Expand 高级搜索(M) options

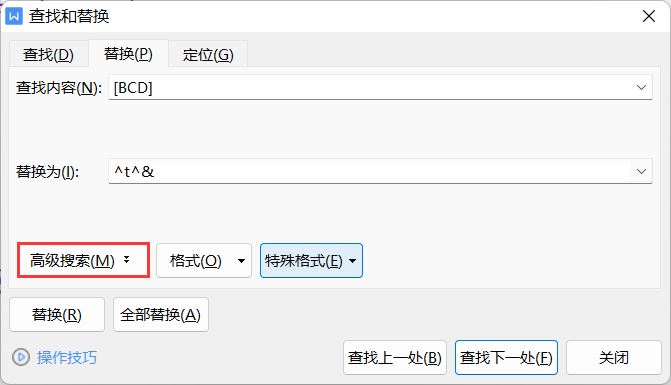pyautogui.click(x=83, y=260)
